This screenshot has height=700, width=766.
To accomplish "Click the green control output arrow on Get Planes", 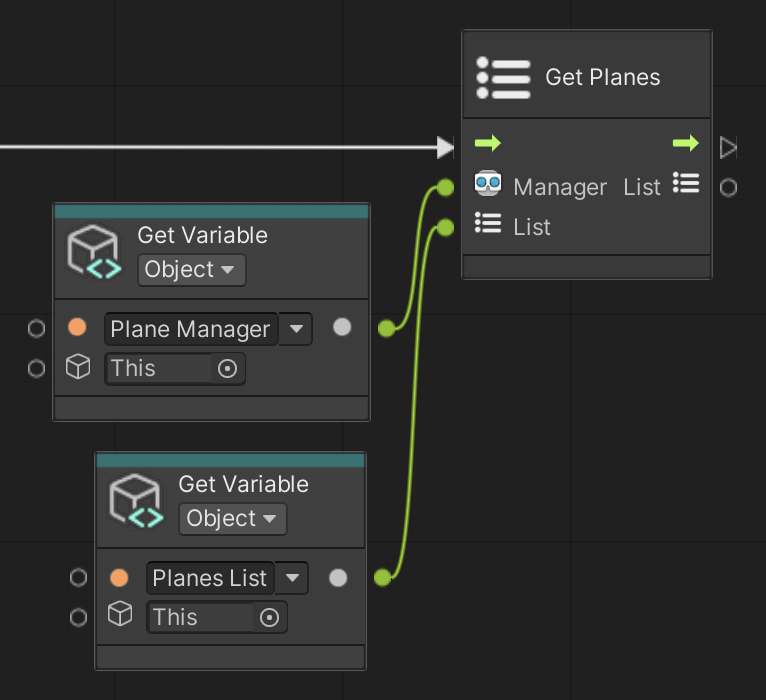I will click(x=685, y=144).
